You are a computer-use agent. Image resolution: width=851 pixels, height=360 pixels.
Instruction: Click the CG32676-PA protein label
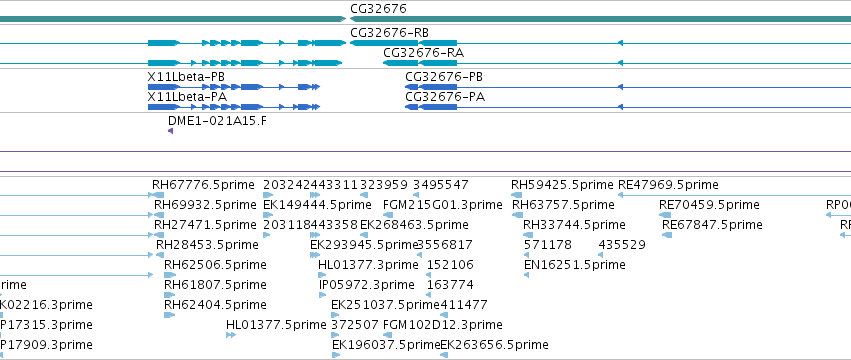point(445,97)
